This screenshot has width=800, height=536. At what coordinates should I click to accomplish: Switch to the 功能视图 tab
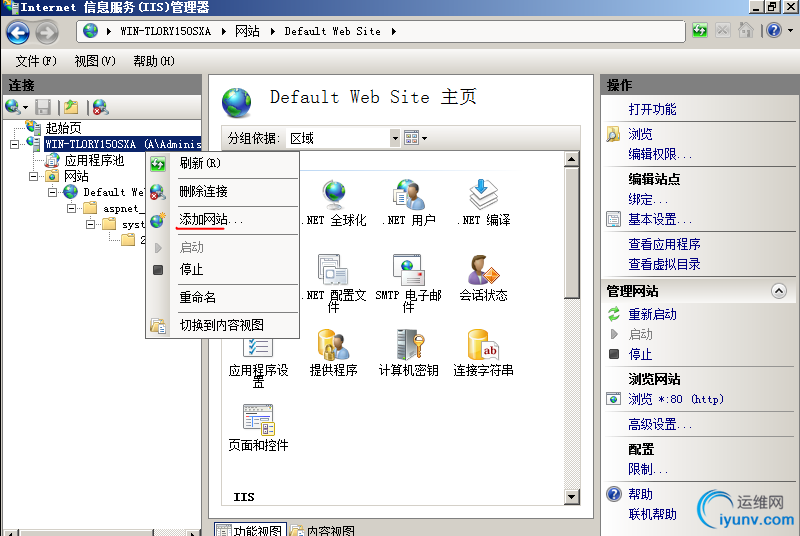250,530
